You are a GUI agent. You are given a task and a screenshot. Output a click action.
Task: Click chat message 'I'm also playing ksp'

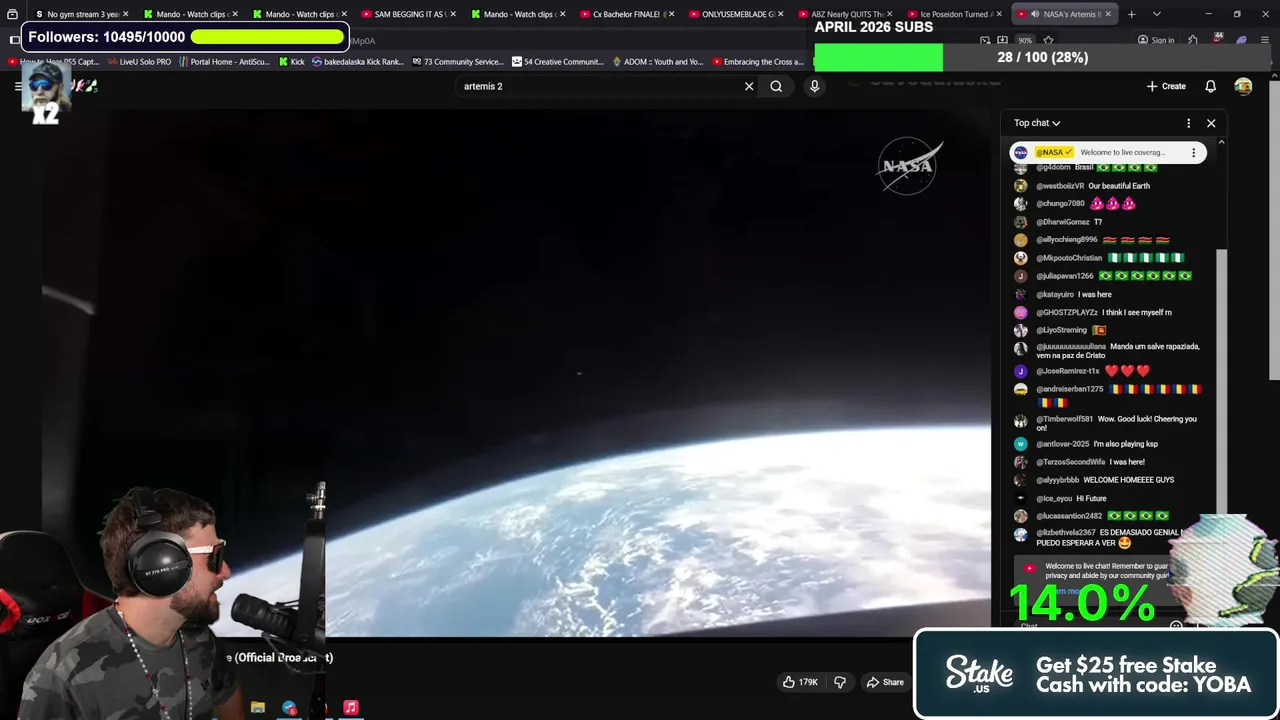coord(1125,444)
